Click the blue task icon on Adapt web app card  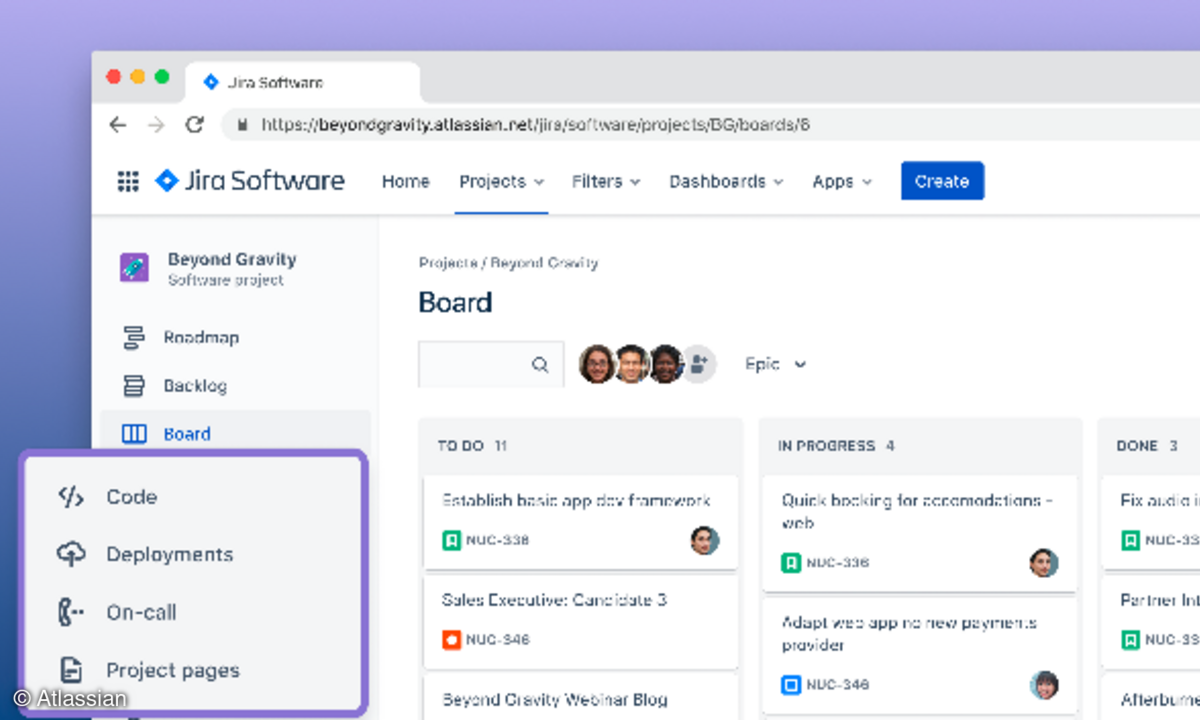point(791,685)
